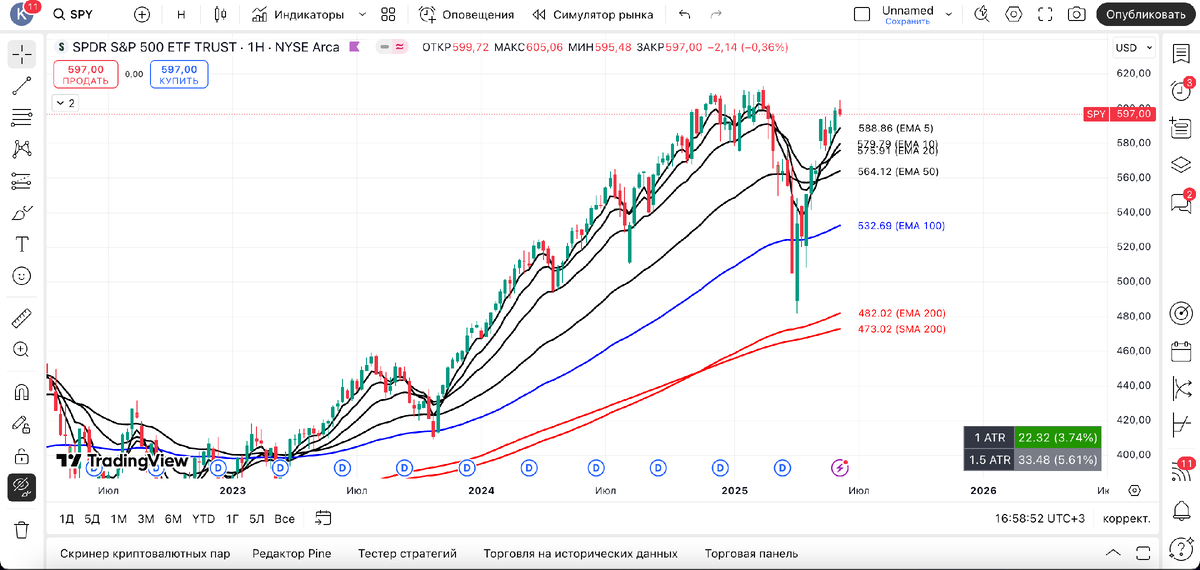Screen dimensions: 1200x570
Task: Select the 1Д date range
Action: coord(66,519)
